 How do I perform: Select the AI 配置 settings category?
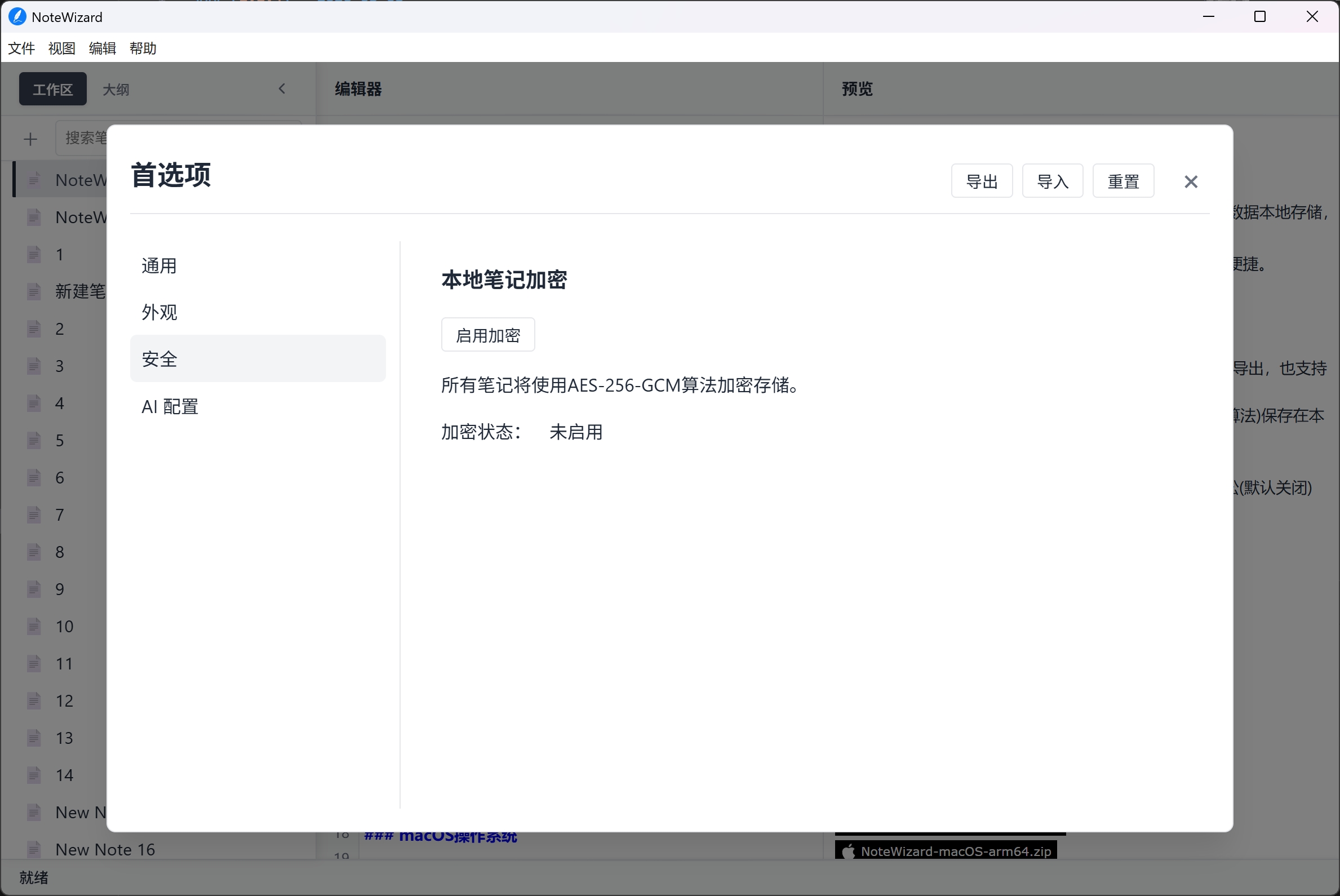tap(258, 406)
